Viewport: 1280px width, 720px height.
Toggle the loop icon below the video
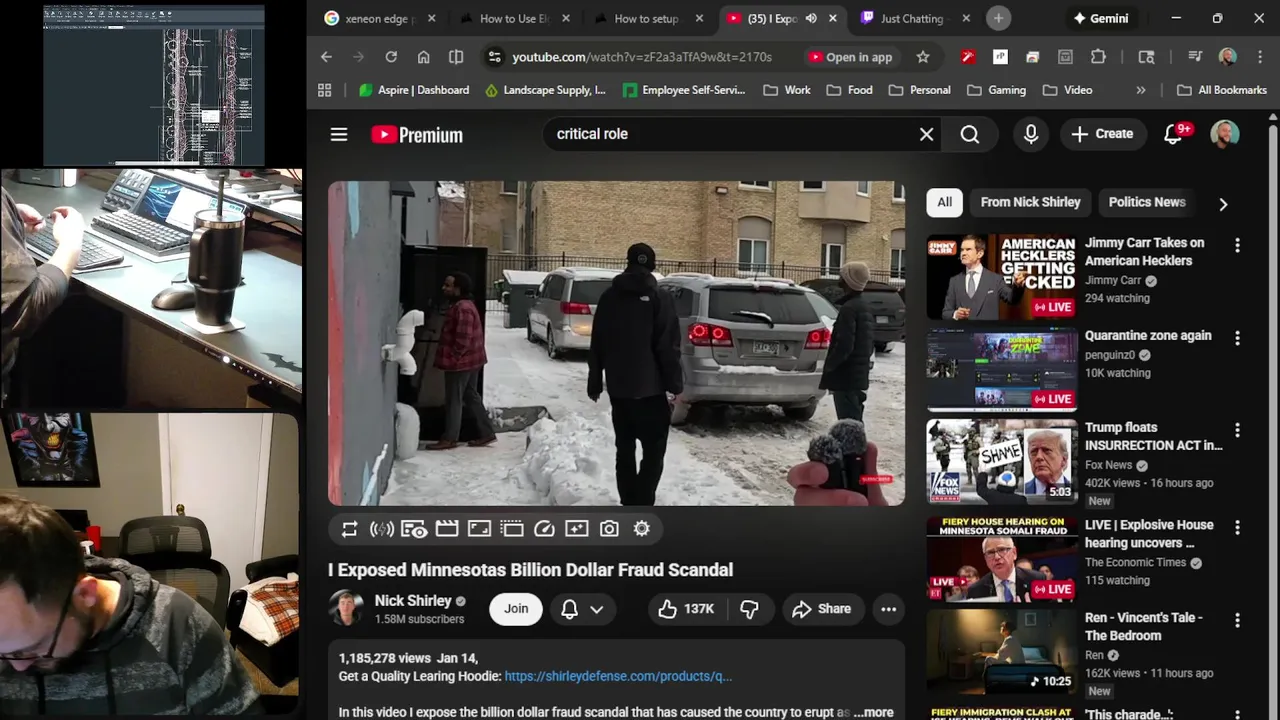[349, 529]
